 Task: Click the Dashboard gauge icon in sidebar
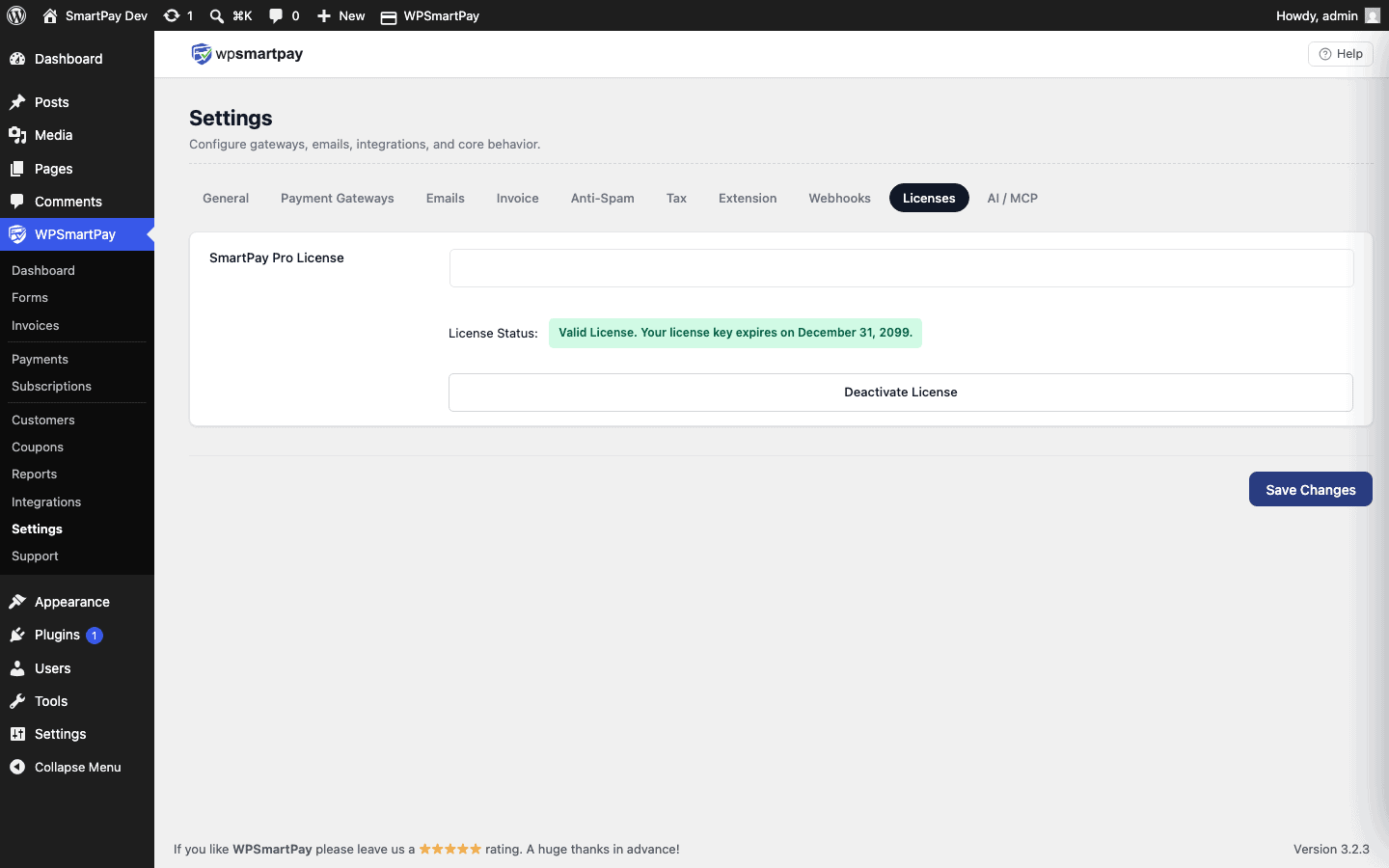(x=17, y=59)
